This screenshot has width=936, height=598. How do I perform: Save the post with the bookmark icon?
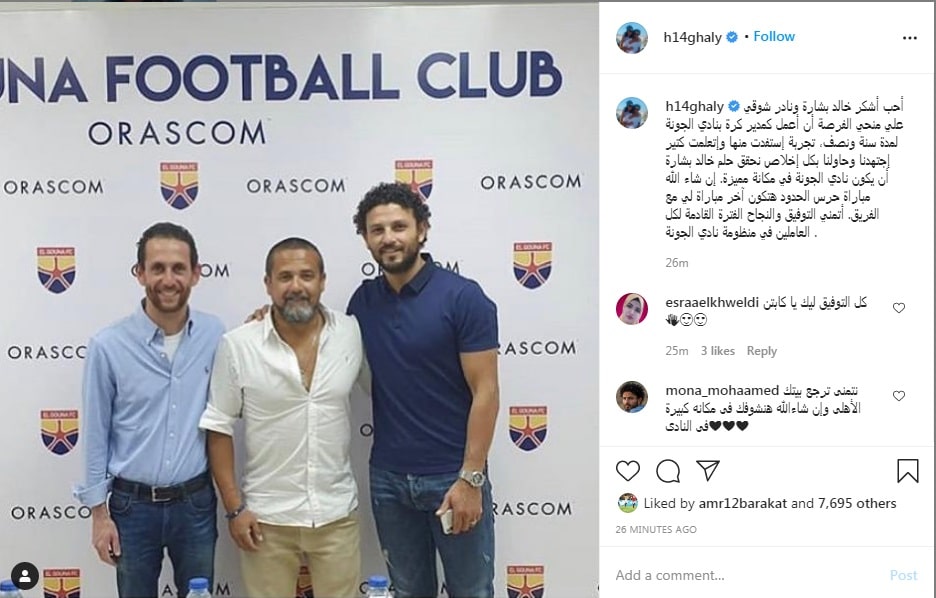coord(907,470)
